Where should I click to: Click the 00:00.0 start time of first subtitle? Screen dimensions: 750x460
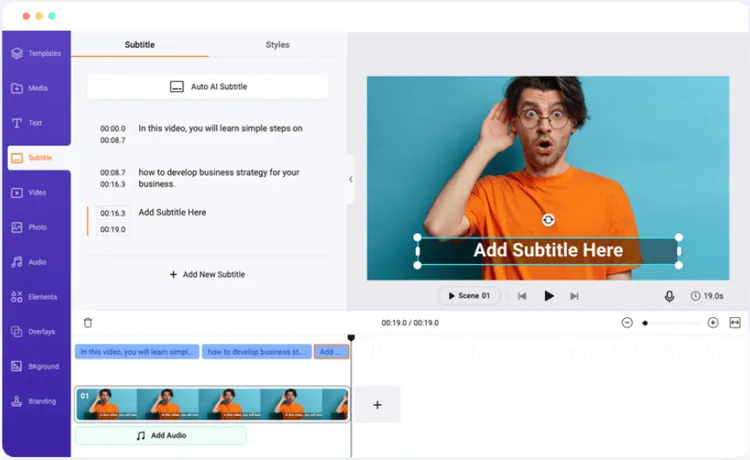[113, 129]
